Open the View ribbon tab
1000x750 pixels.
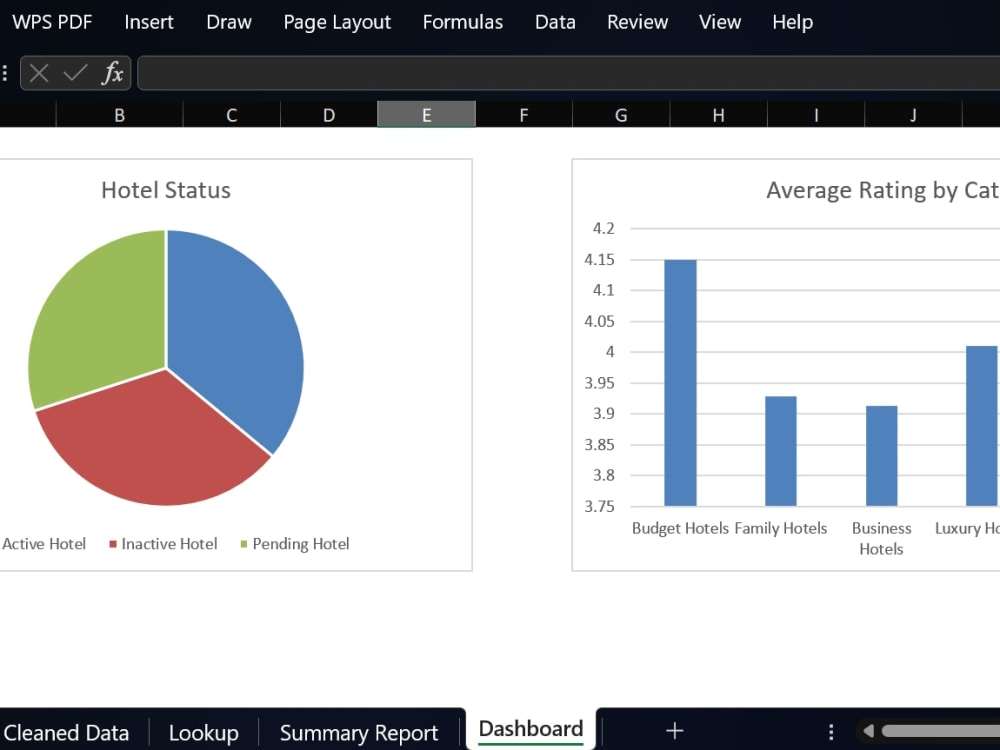(x=720, y=22)
